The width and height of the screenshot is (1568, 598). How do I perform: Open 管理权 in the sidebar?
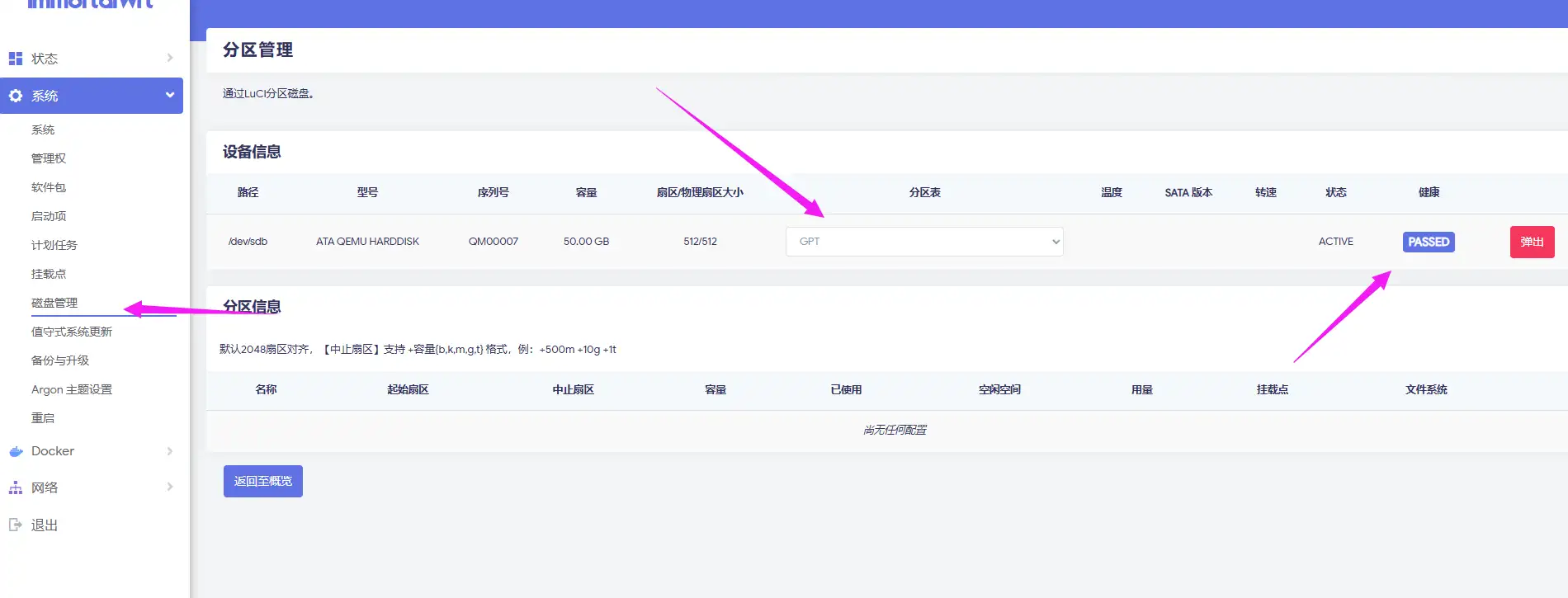click(x=49, y=158)
